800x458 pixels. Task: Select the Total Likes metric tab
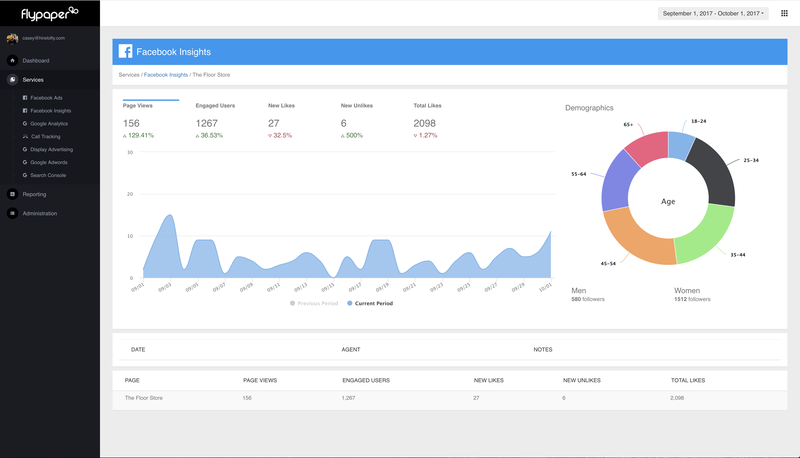pyautogui.click(x=428, y=120)
